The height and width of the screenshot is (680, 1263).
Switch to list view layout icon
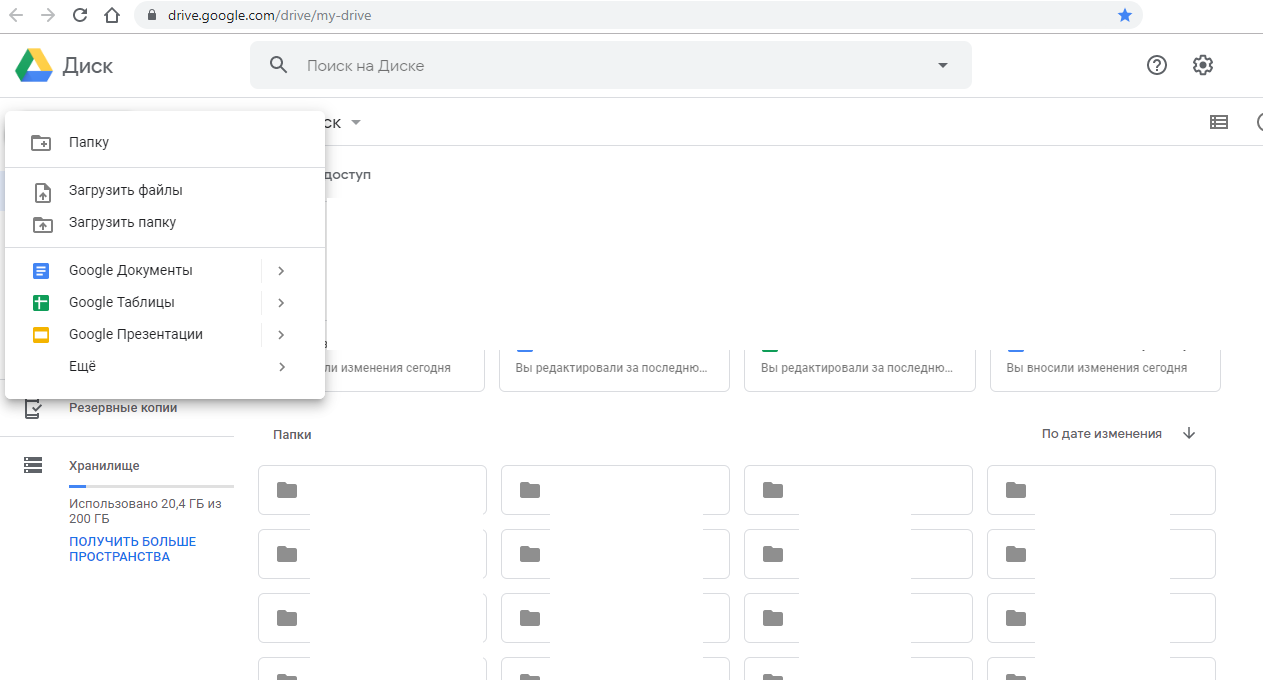(x=1218, y=122)
